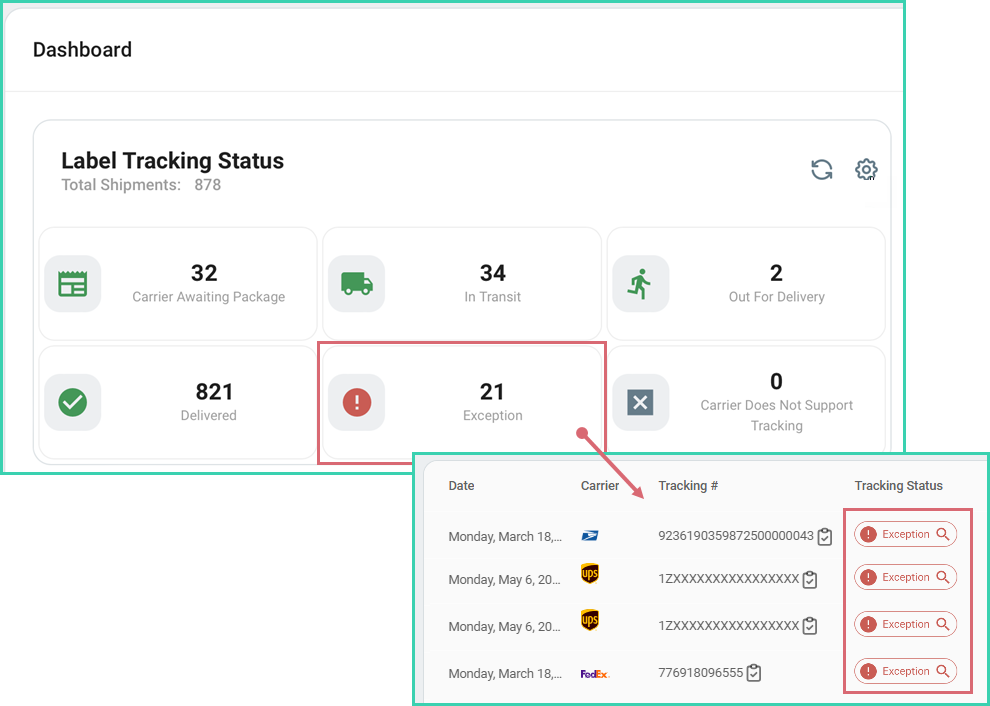This screenshot has height=706, width=990.
Task: Copy FedEx tracking number 776918096555 via clipboard icon
Action: [753, 672]
